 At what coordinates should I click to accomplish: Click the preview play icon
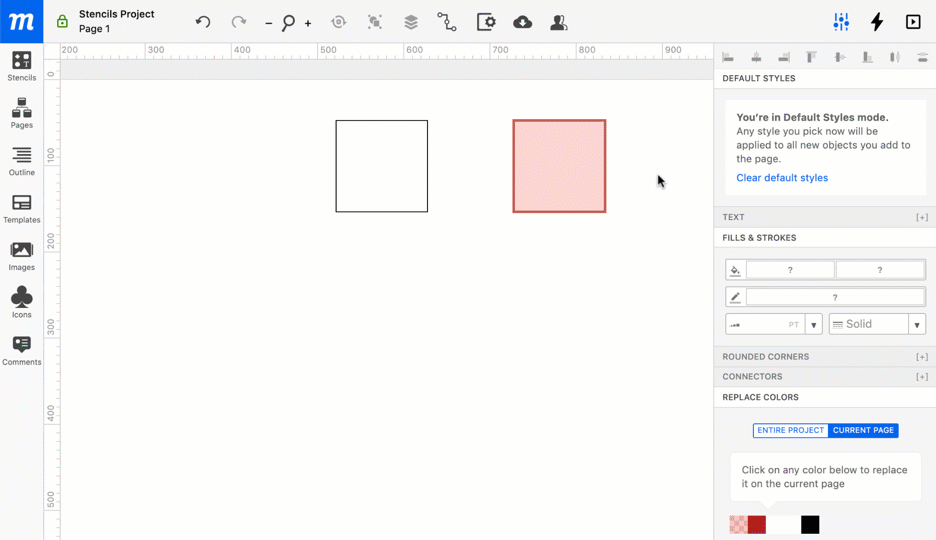pyautogui.click(x=913, y=22)
